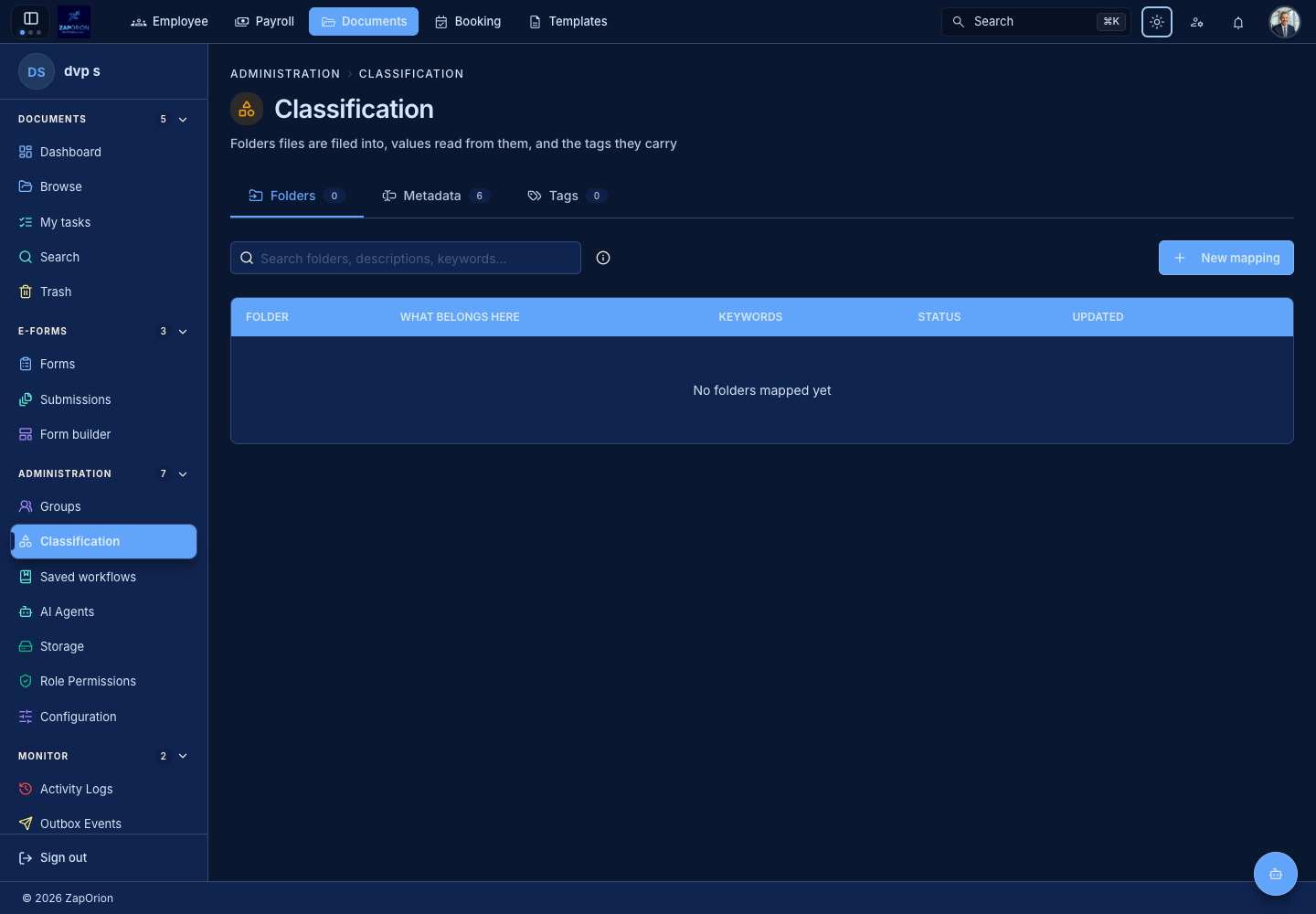This screenshot has height=914, width=1316.
Task: Click the DS workspace avatar
Action: click(x=37, y=71)
